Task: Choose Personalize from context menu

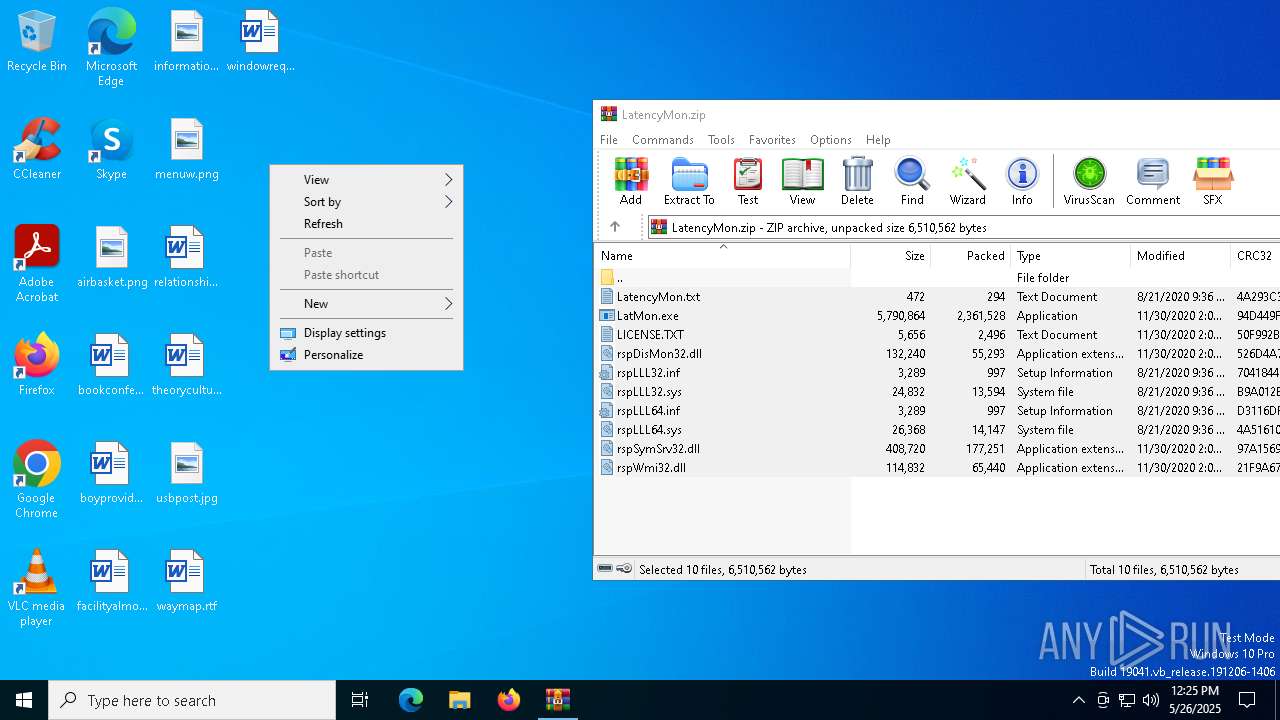Action: click(366, 355)
